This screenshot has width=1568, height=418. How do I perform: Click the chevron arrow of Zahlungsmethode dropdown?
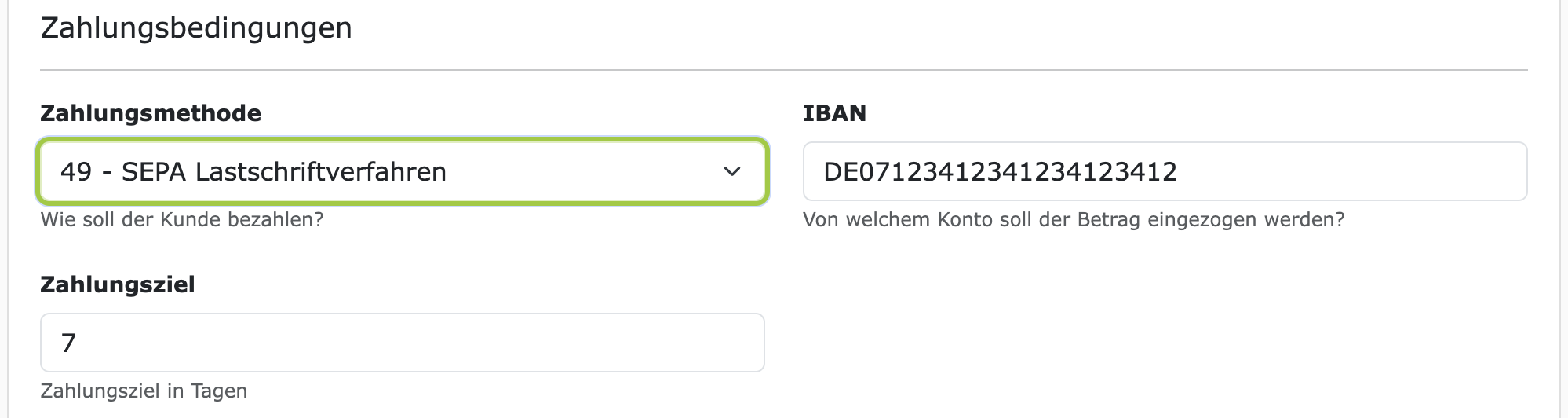coord(731,171)
